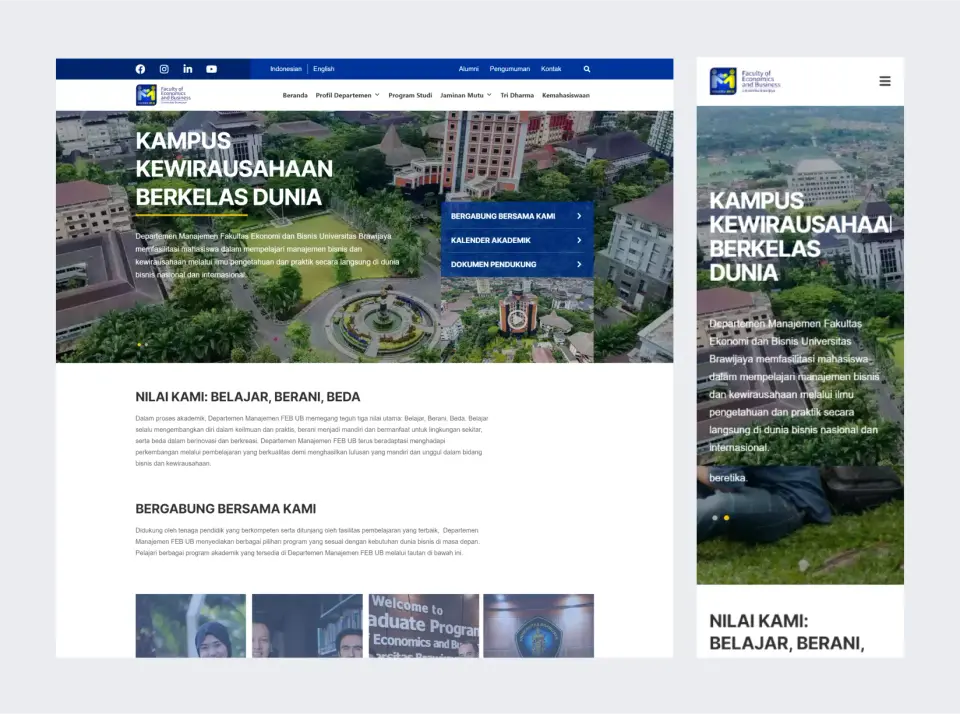
Task: Open the LinkedIn social icon
Action: tap(187, 69)
